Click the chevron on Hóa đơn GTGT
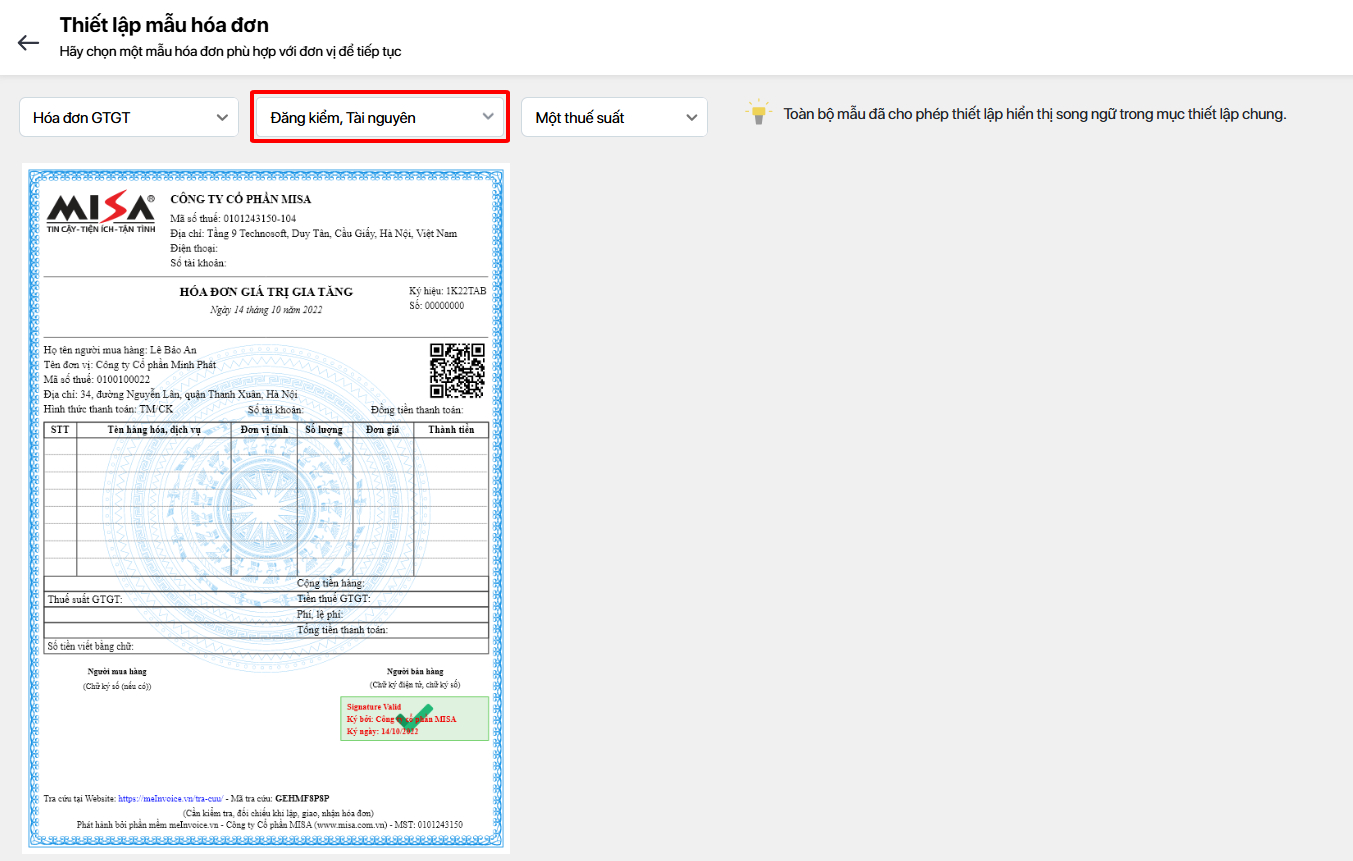Image resolution: width=1353 pixels, height=861 pixels. click(x=222, y=117)
